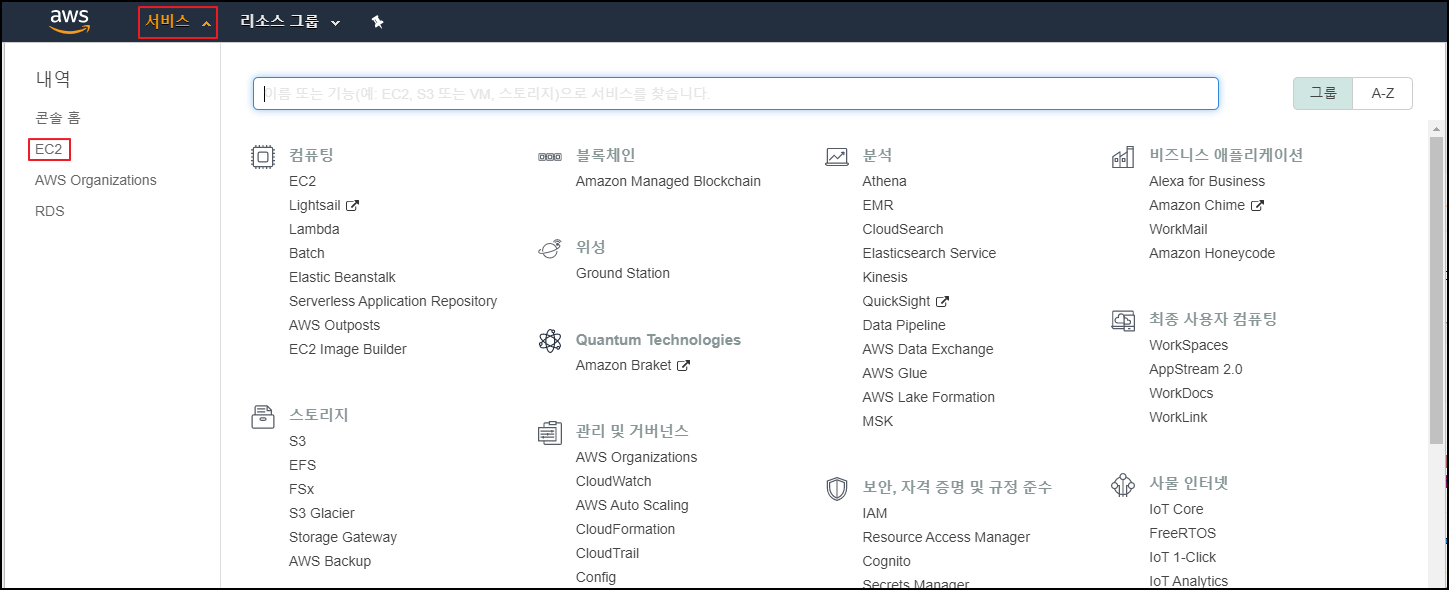Click external link icon beside Amazon Chime

[1258, 205]
